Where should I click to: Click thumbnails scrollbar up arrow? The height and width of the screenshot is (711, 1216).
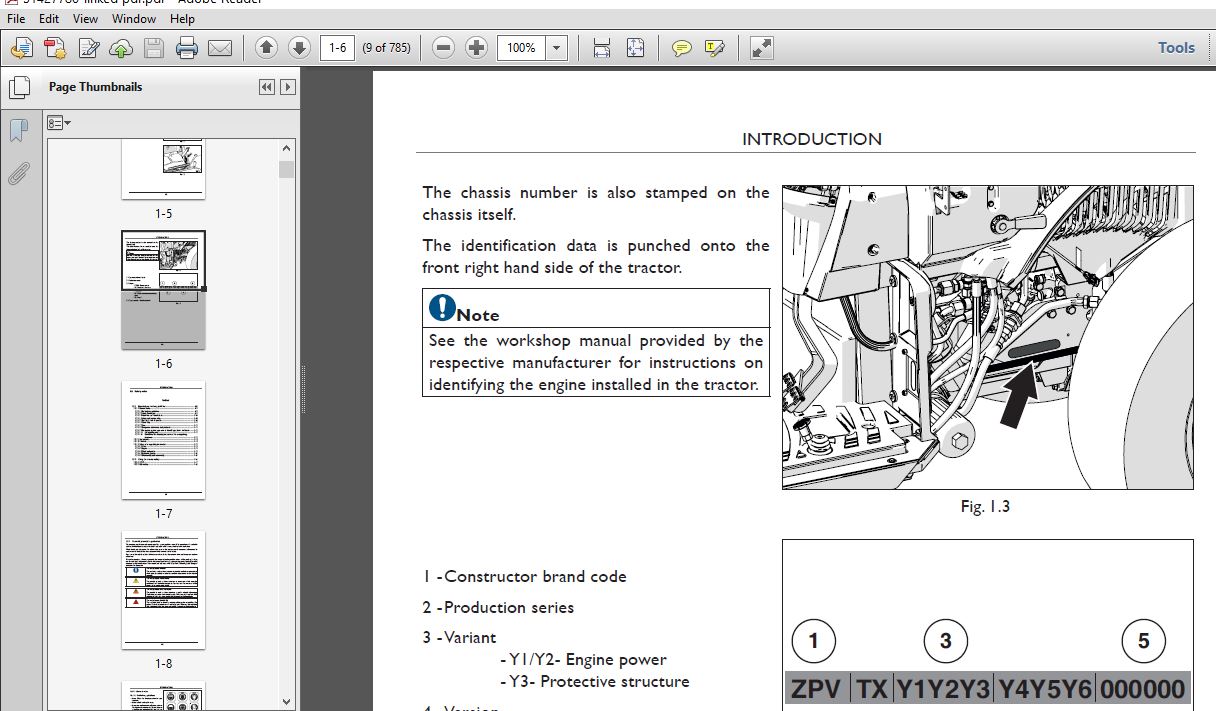287,147
